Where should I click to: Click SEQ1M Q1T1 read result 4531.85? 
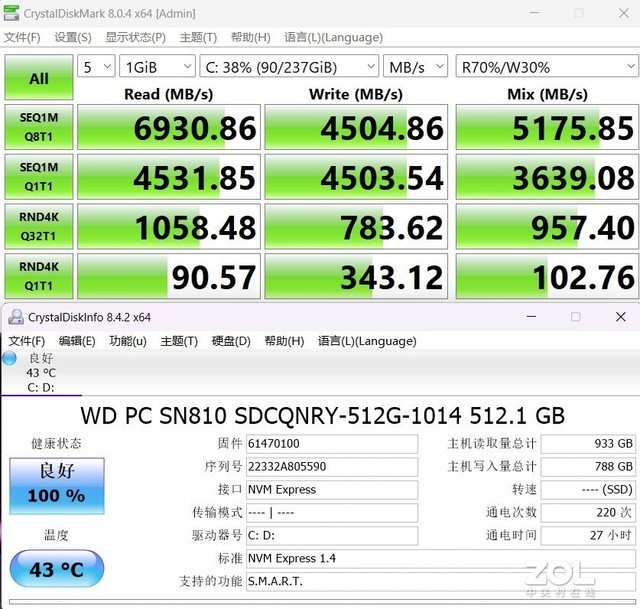169,177
